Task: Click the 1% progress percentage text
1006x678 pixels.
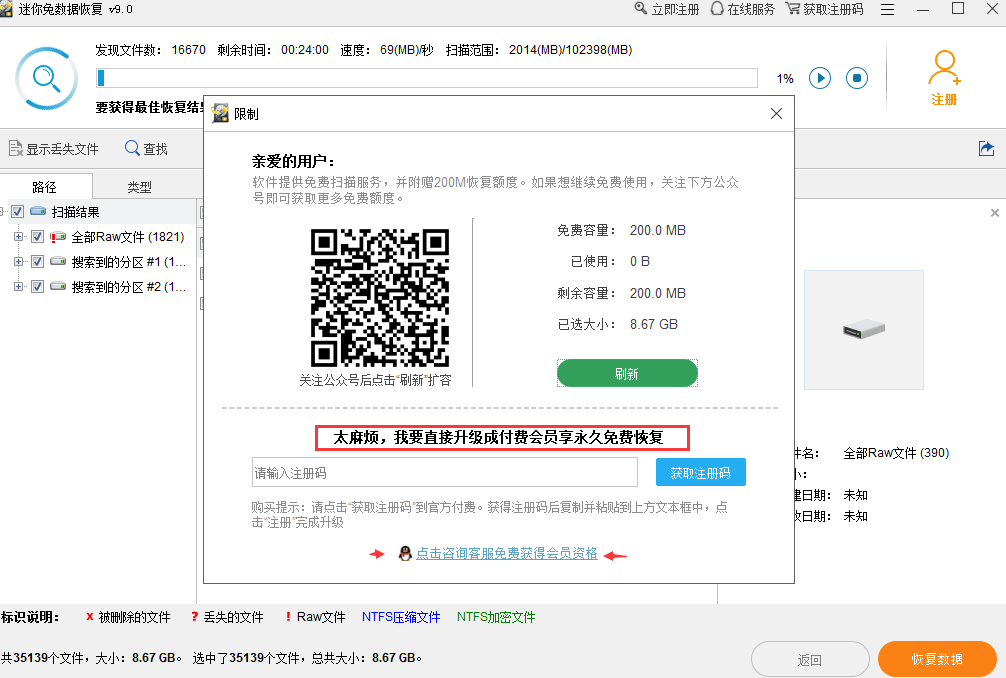Action: pyautogui.click(x=785, y=78)
